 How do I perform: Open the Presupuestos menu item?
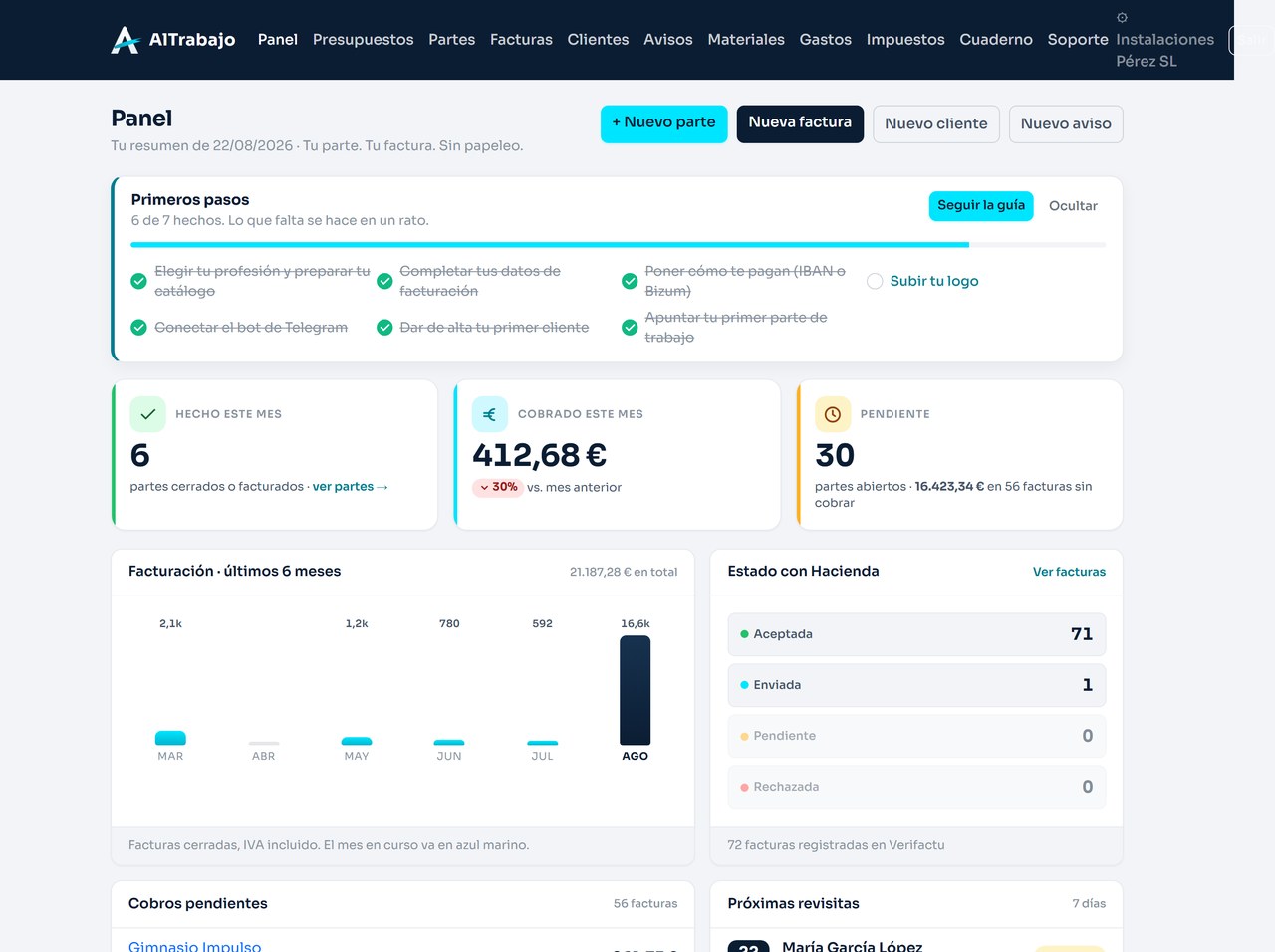[x=363, y=40]
